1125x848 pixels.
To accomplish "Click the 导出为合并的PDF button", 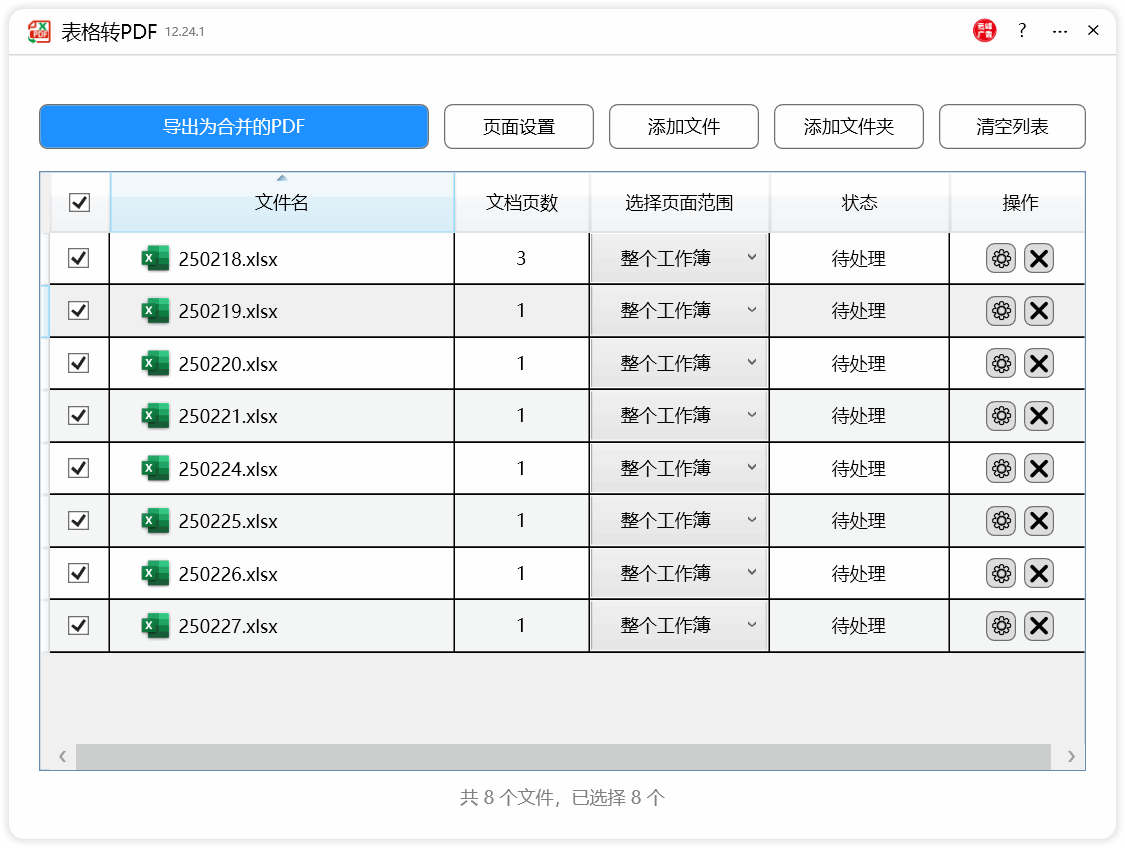I will click(234, 126).
